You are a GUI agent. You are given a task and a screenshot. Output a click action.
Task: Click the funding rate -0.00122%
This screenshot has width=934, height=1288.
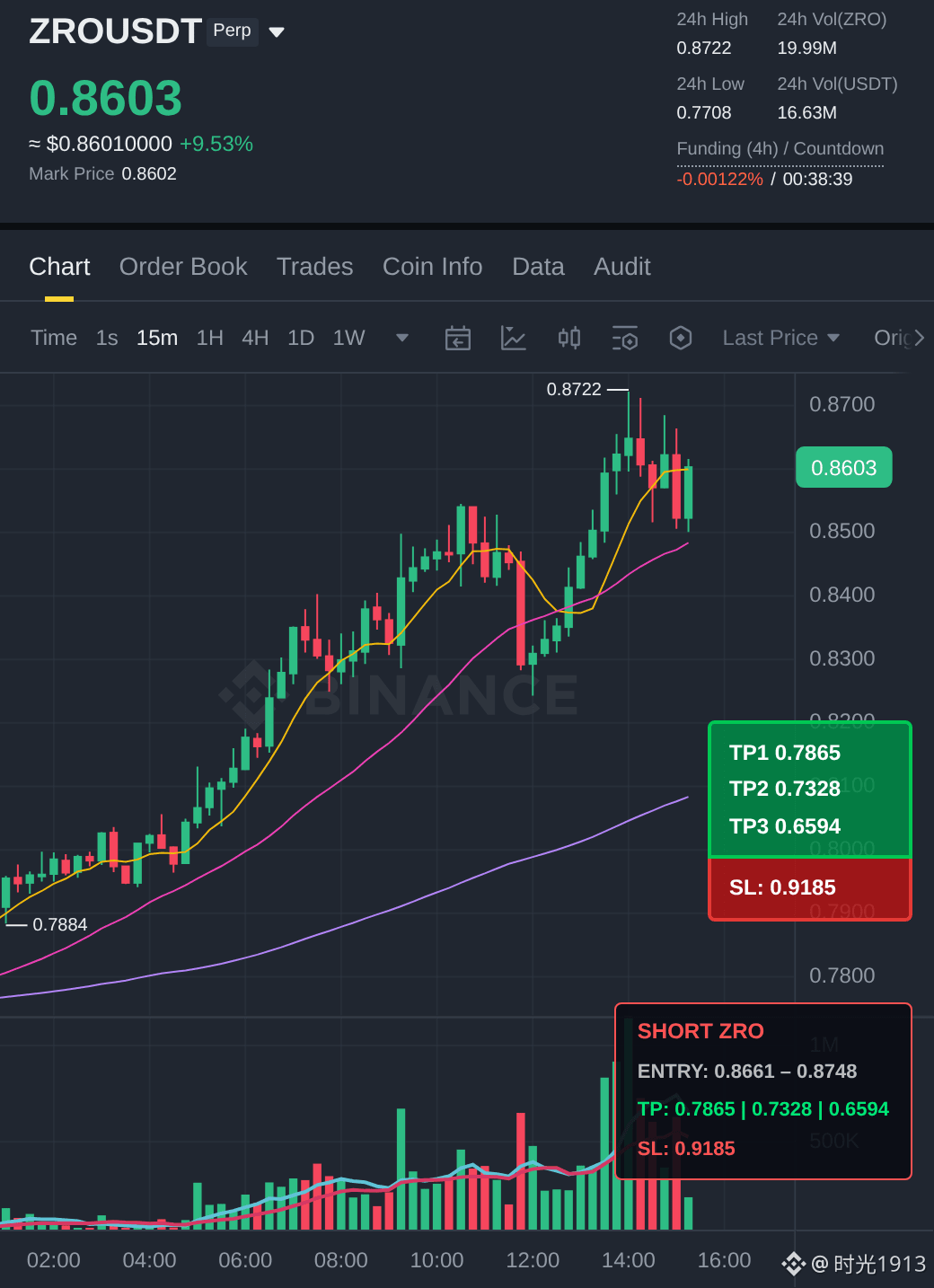click(720, 179)
